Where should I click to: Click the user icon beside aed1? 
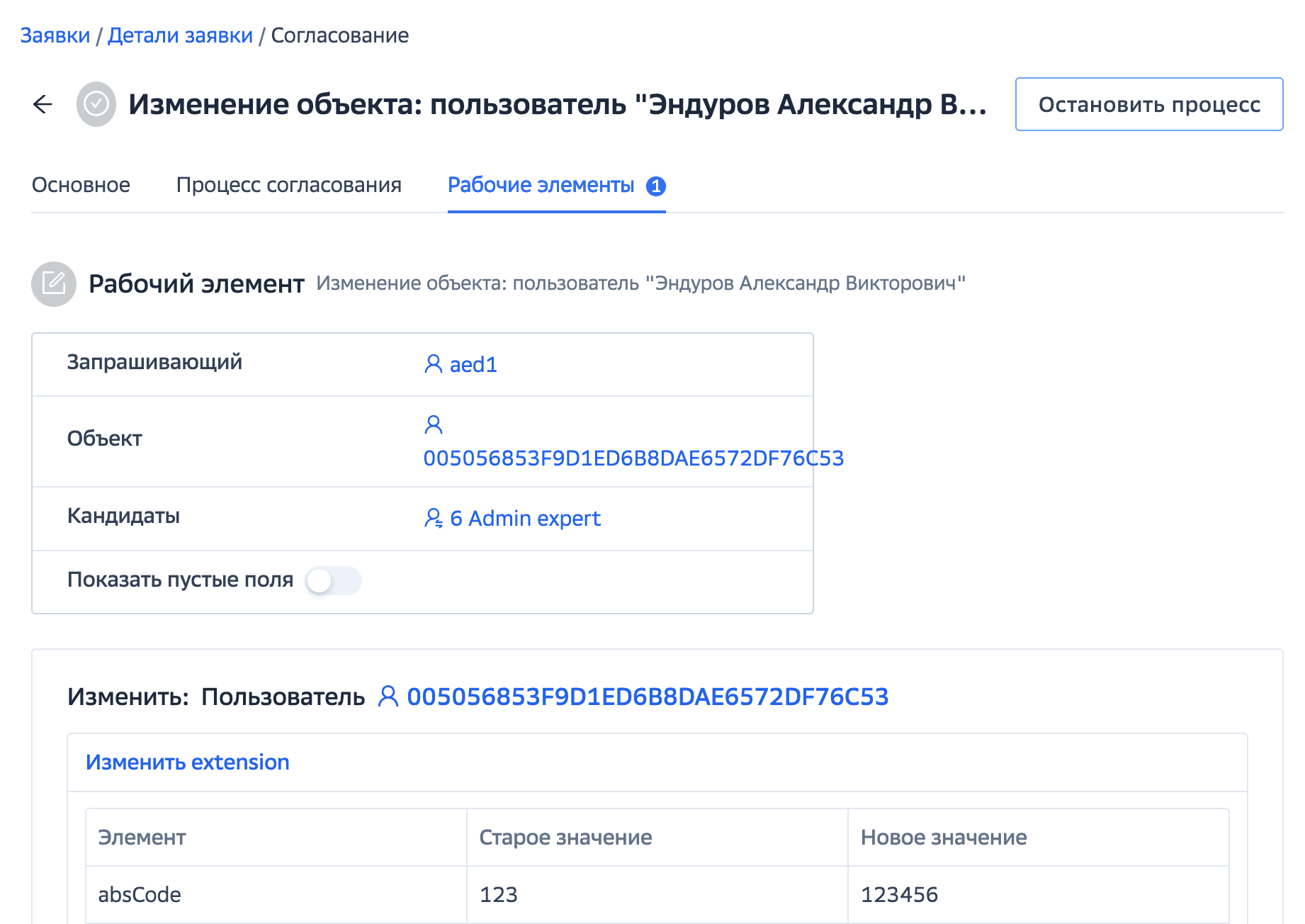[433, 364]
